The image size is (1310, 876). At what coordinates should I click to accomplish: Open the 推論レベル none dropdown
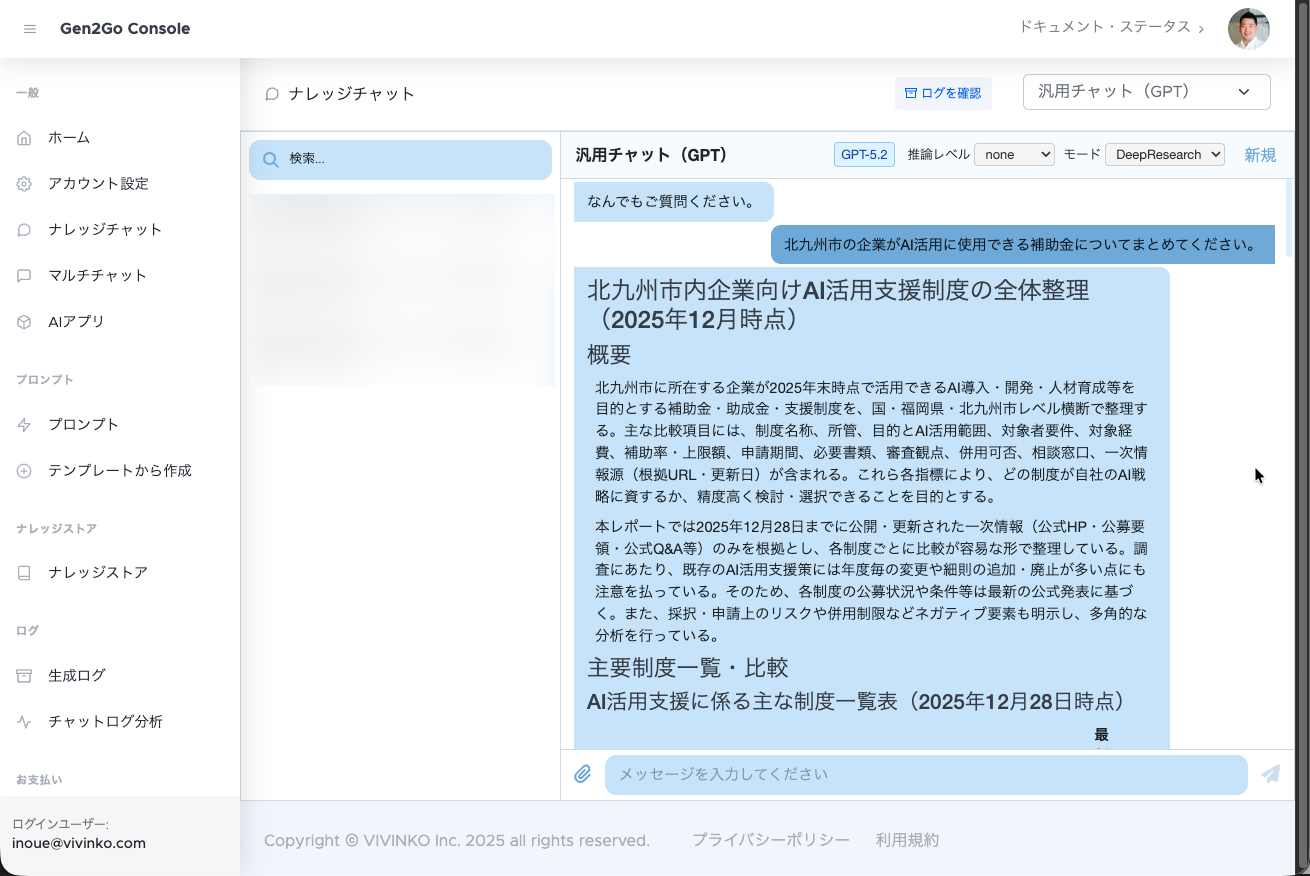(x=1014, y=155)
